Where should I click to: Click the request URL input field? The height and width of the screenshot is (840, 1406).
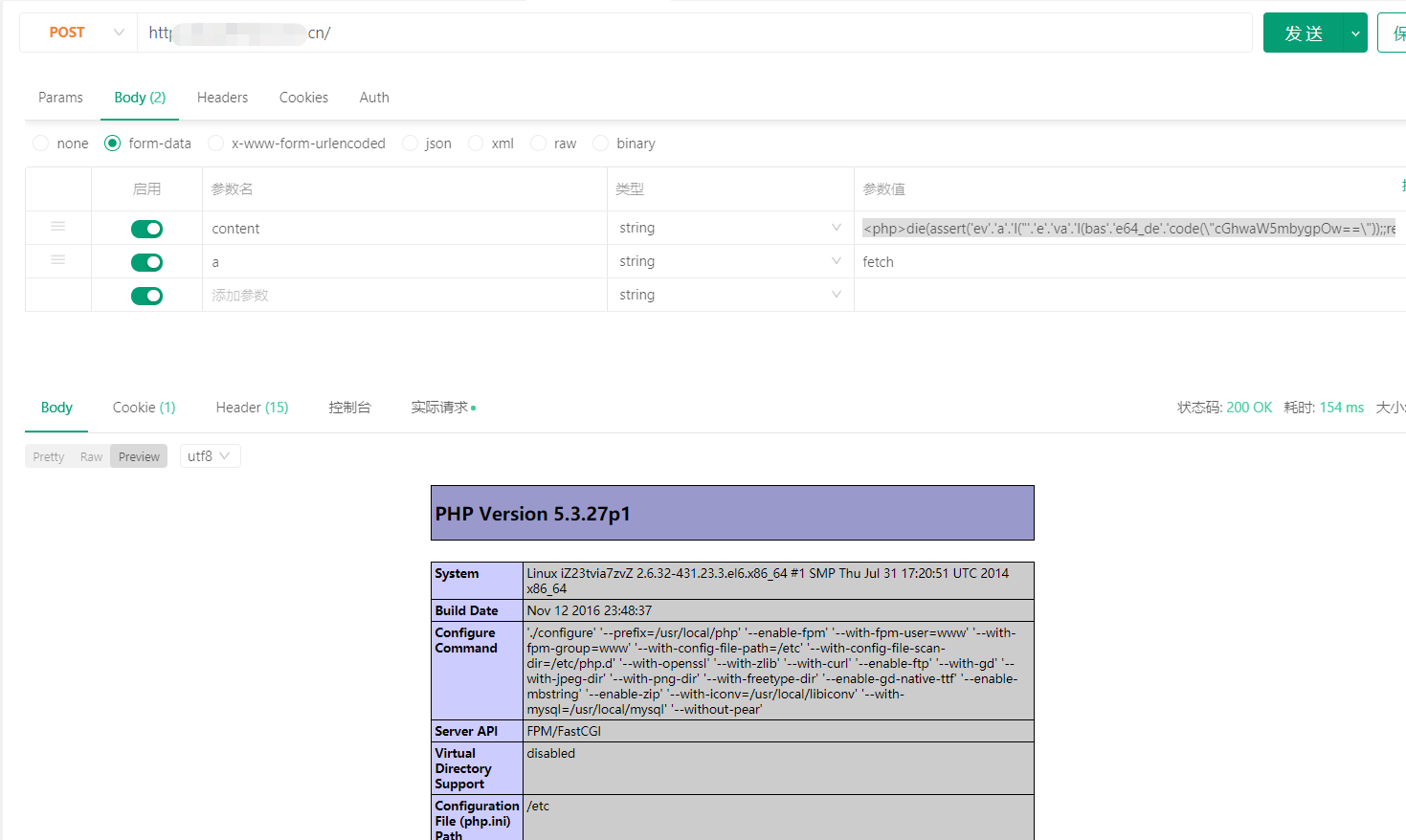click(x=695, y=33)
